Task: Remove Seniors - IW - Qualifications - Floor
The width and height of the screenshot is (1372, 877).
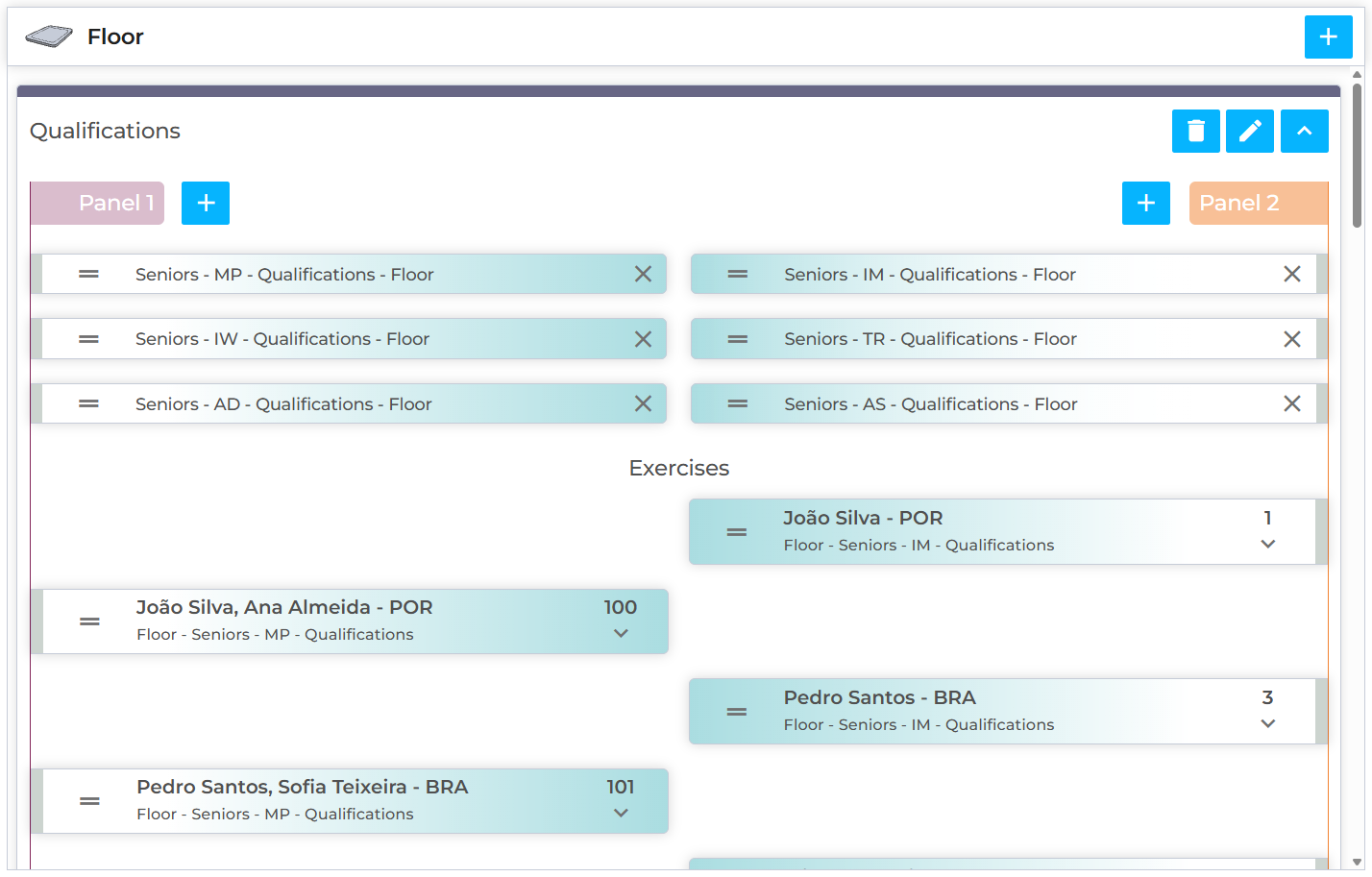Action: pyautogui.click(x=643, y=339)
